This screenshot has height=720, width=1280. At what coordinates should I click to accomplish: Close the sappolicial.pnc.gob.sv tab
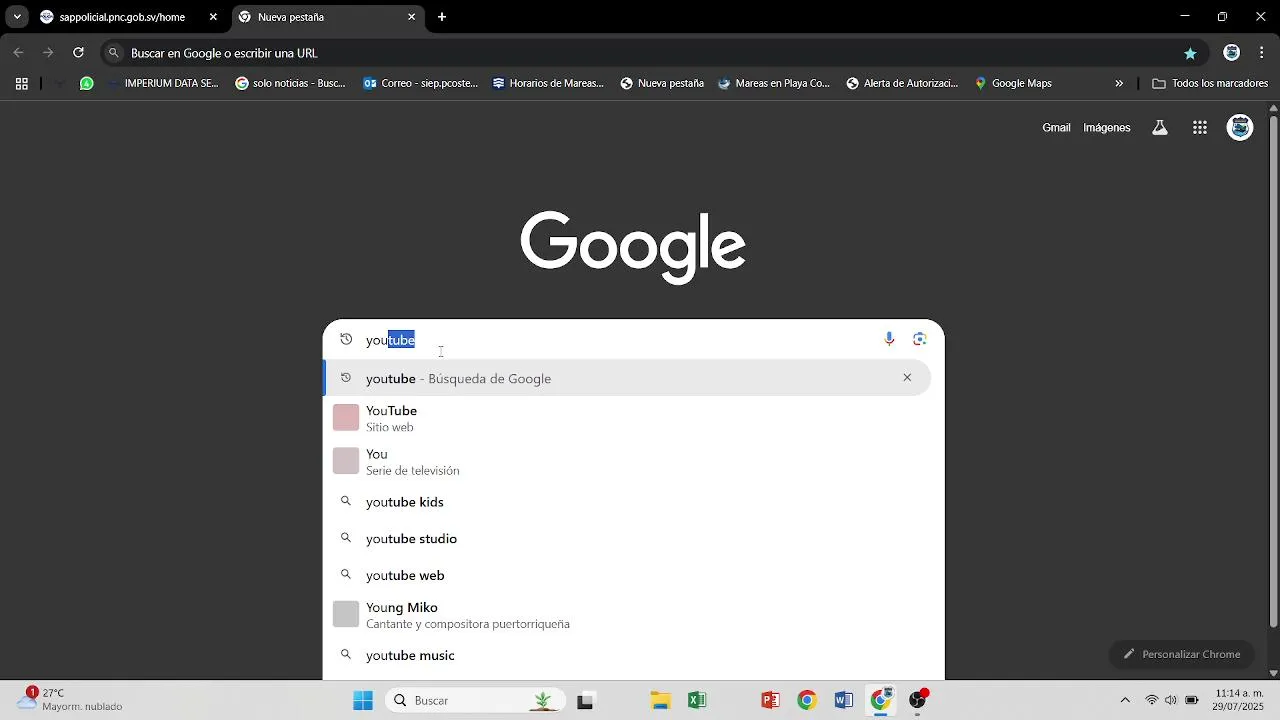(213, 17)
